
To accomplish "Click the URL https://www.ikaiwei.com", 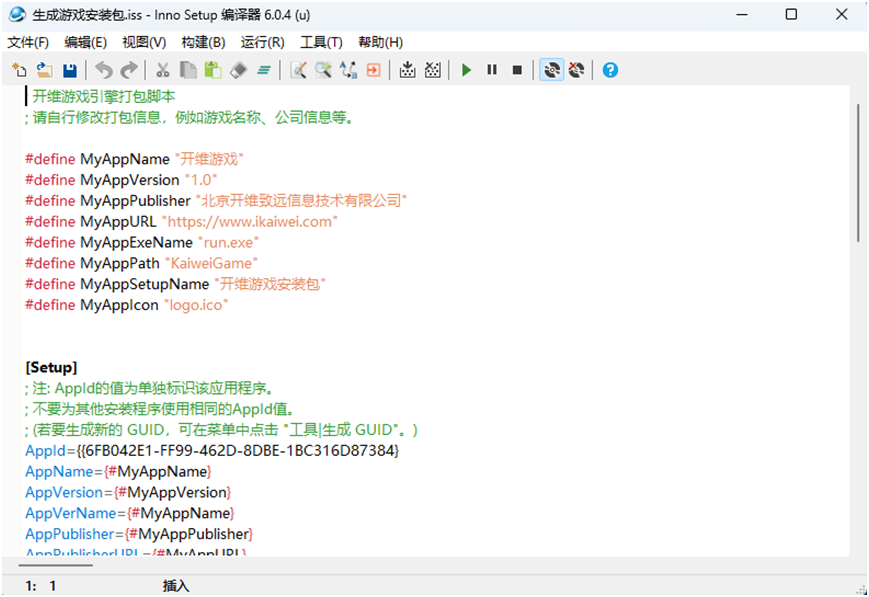I will pos(249,222).
